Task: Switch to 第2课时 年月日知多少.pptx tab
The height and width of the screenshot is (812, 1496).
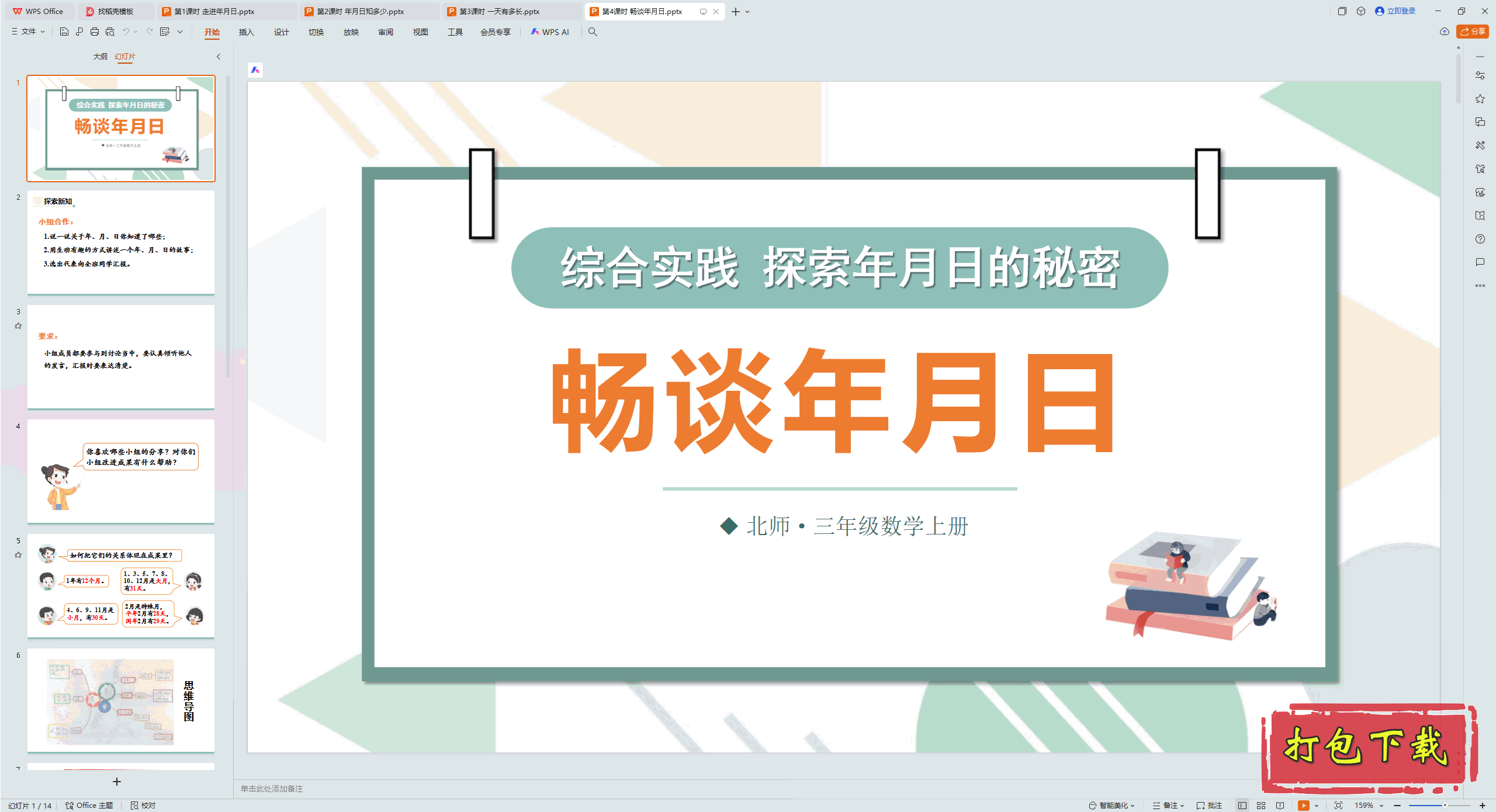Action: pos(361,11)
